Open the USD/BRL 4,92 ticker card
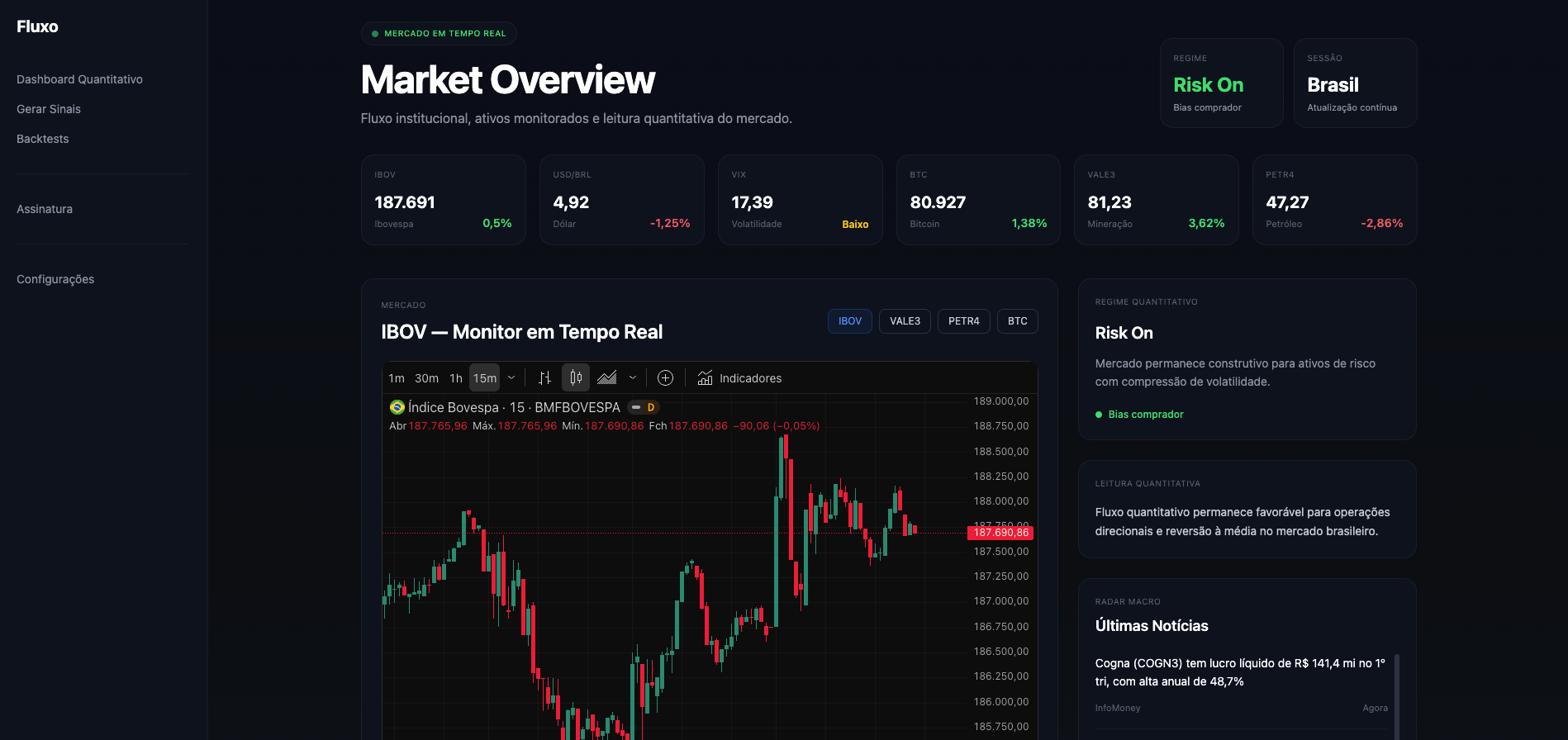1568x740 pixels. [622, 200]
